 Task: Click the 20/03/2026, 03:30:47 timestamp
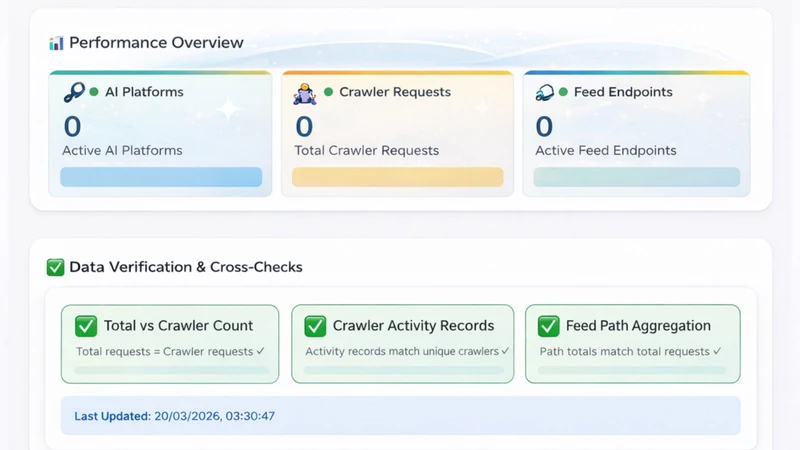tap(215, 416)
